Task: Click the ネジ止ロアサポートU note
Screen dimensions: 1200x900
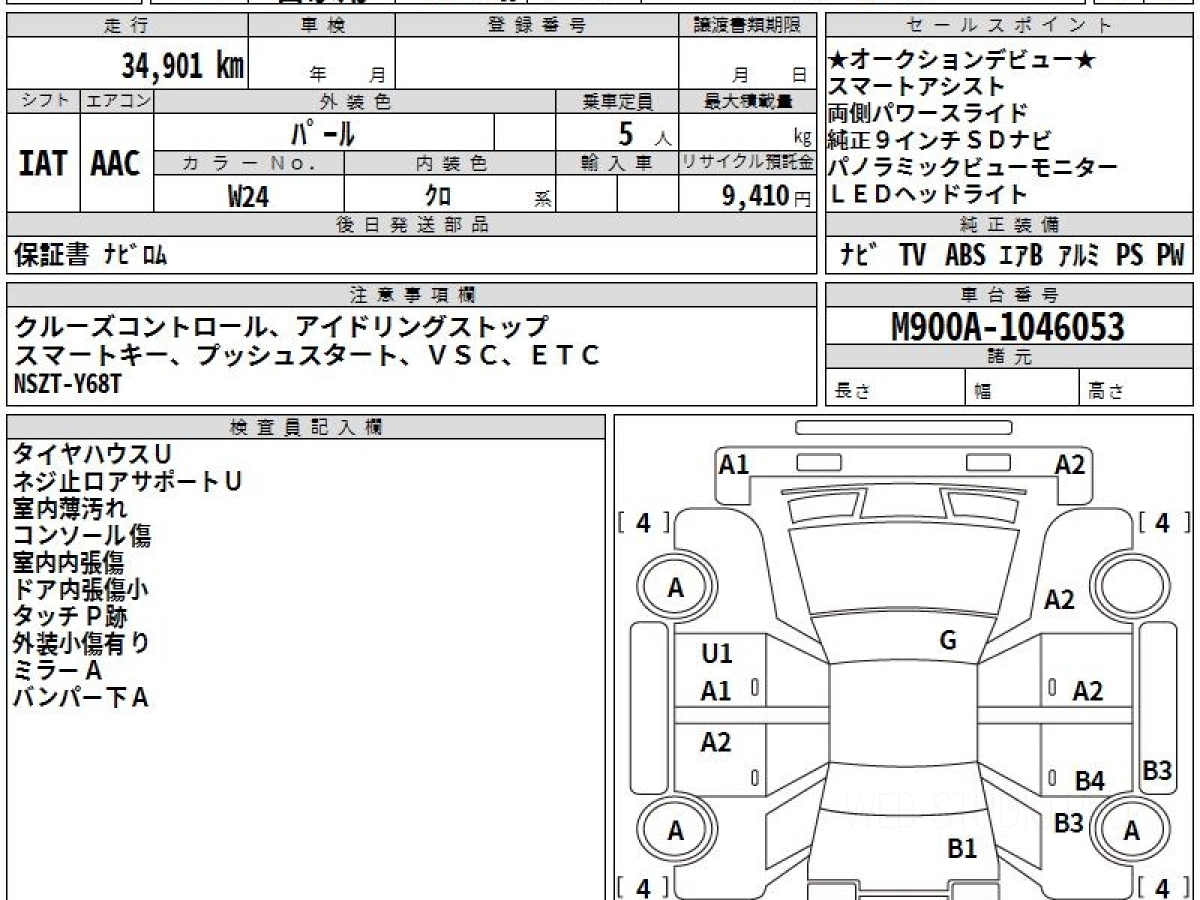Action: pyautogui.click(x=128, y=481)
